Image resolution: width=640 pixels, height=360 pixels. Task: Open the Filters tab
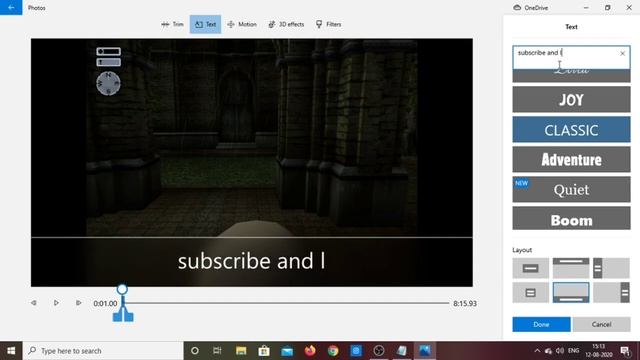pyautogui.click(x=329, y=24)
